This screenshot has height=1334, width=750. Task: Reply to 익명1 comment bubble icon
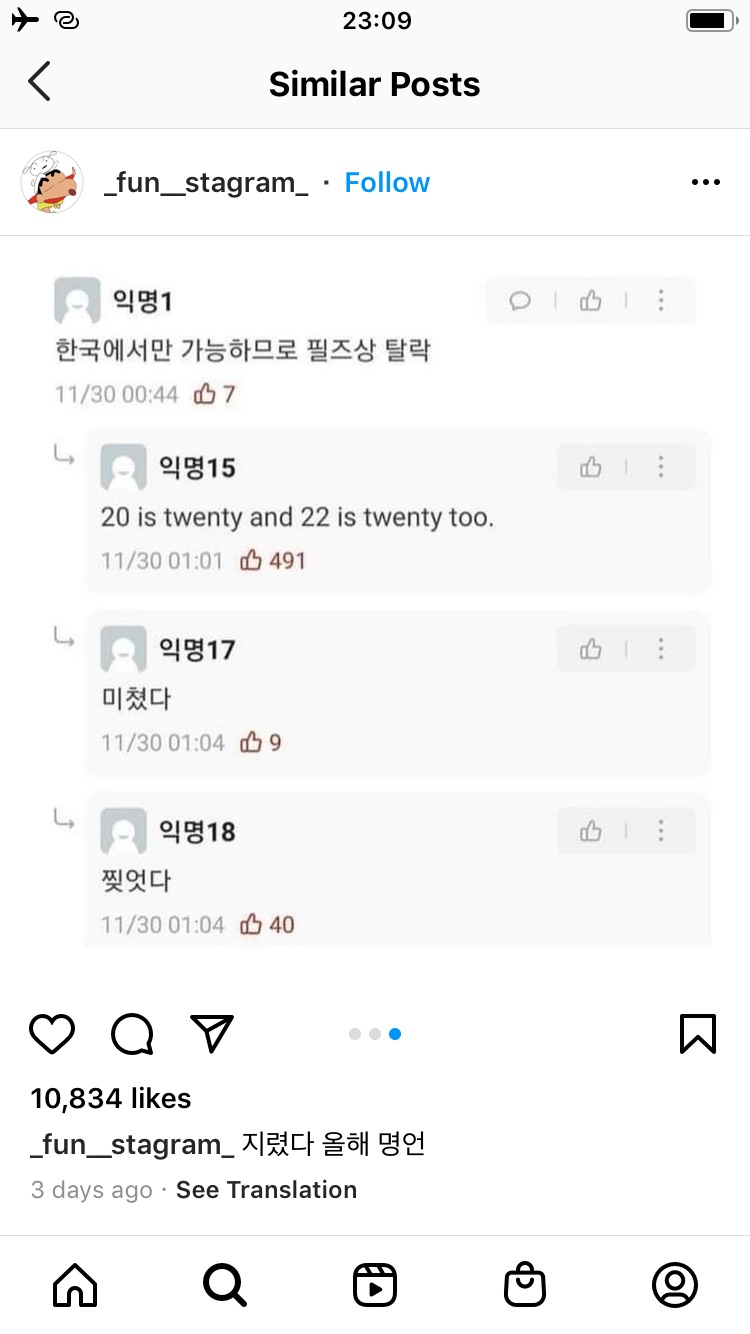coord(520,301)
